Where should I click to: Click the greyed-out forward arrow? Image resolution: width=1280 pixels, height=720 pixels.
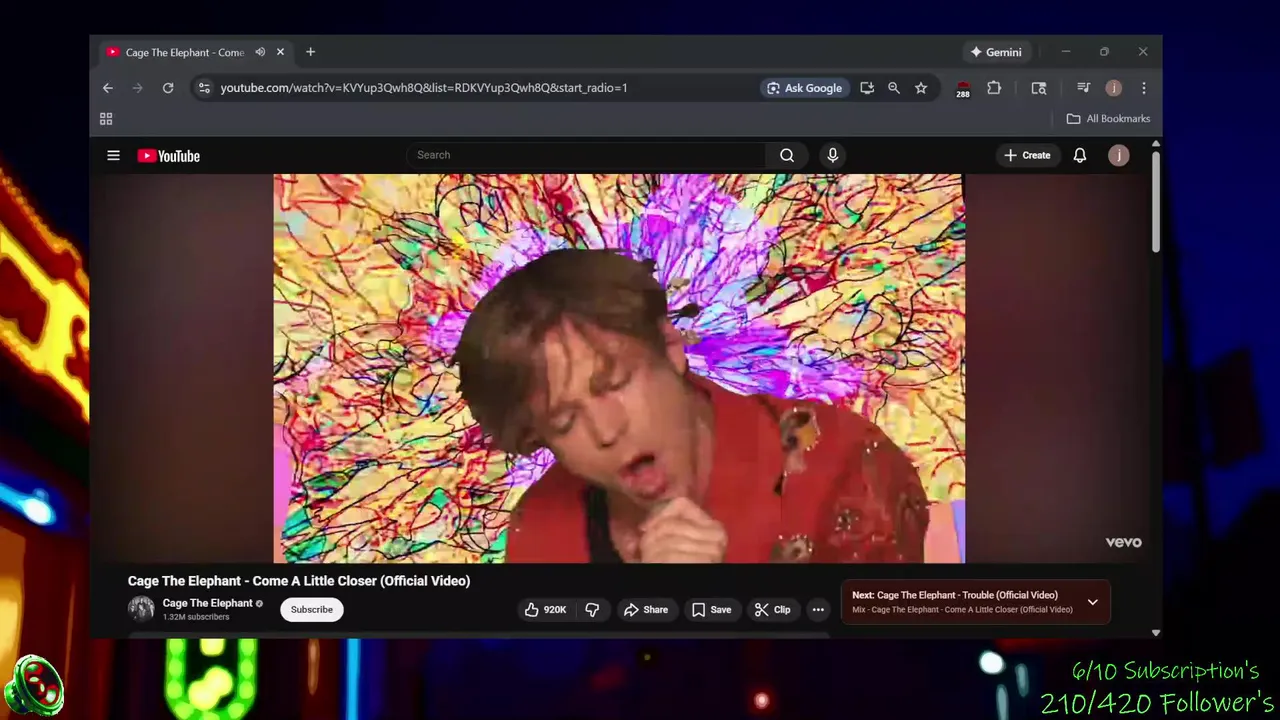138,88
